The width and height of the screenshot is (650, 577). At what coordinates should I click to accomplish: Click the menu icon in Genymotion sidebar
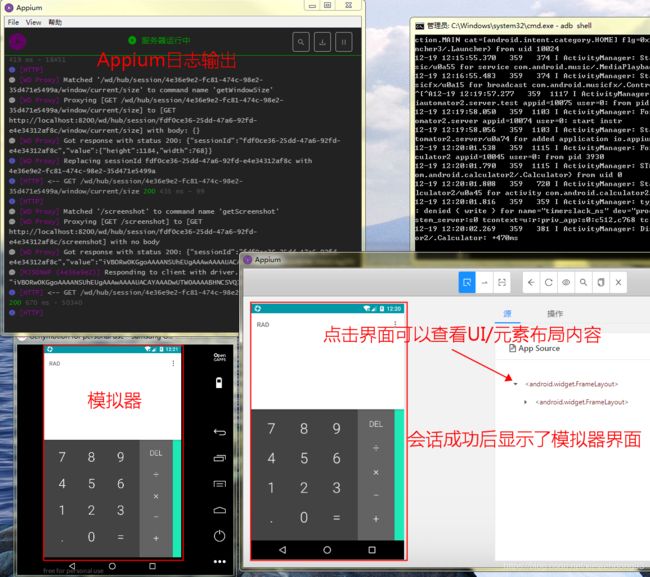(x=219, y=484)
